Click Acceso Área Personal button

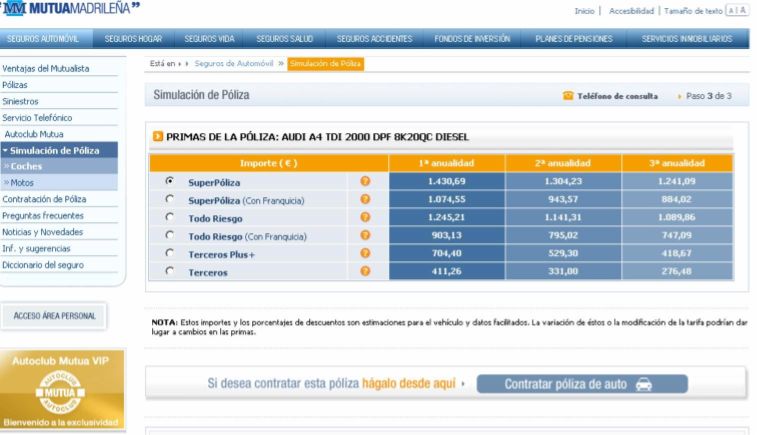point(55,316)
